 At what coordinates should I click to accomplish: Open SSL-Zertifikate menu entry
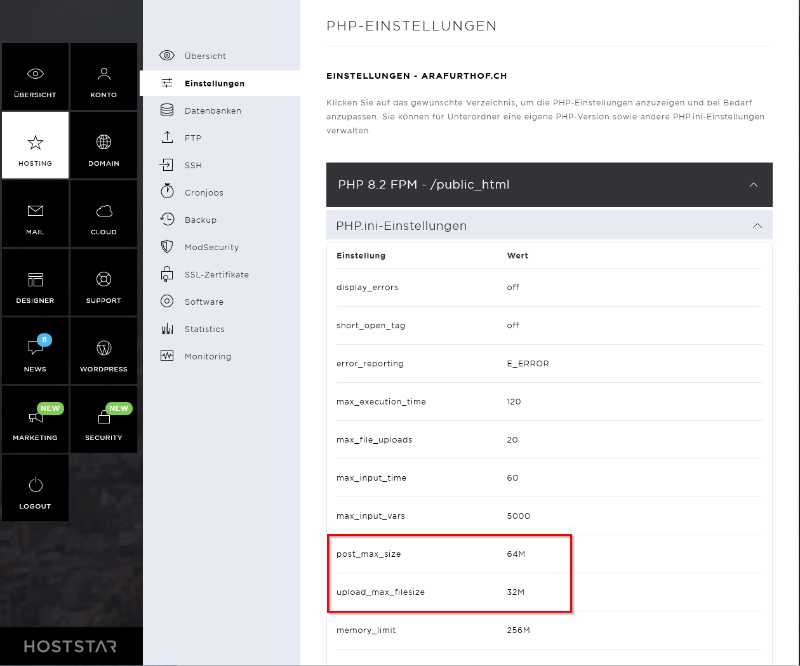(x=216, y=274)
